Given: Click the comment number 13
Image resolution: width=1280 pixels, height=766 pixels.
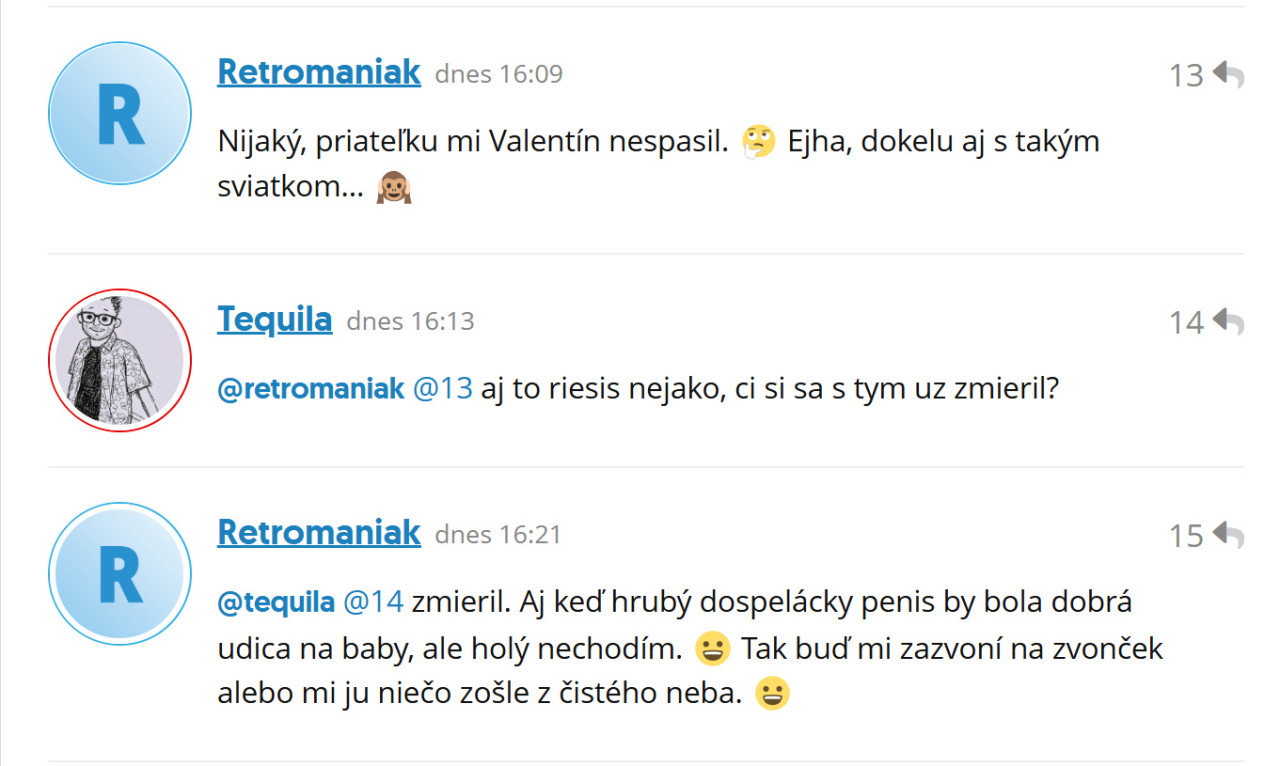Looking at the screenshot, I should click(1185, 74).
